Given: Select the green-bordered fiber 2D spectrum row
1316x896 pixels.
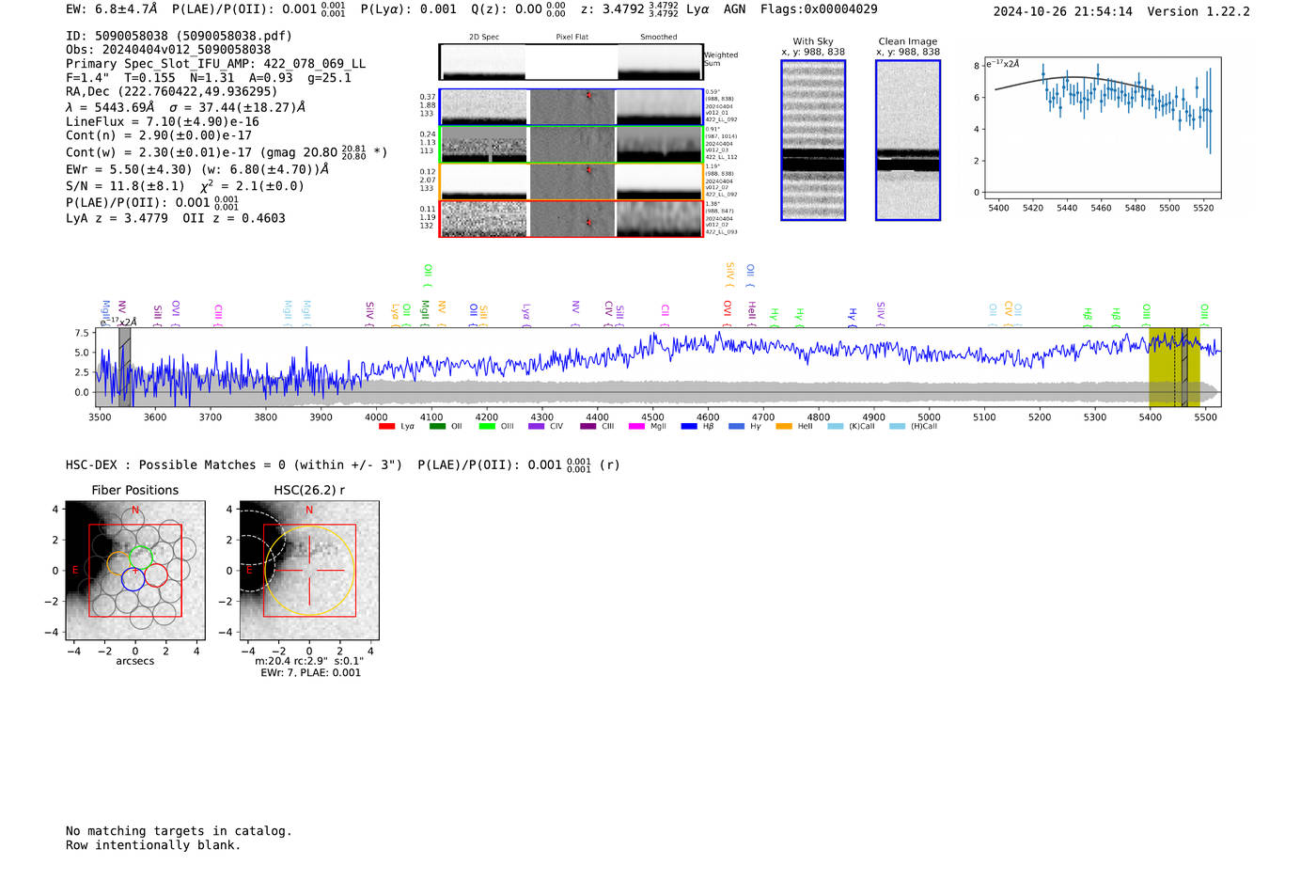Looking at the screenshot, I should [x=571, y=145].
